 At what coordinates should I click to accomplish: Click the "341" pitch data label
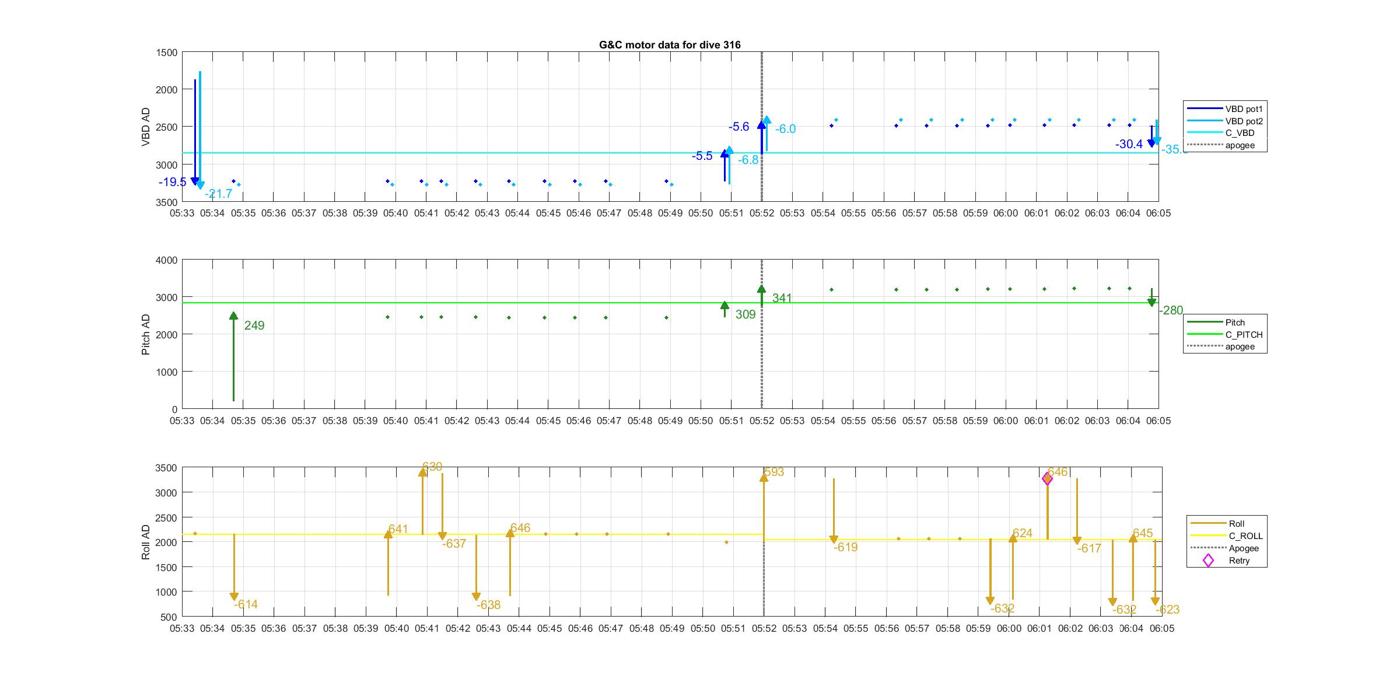pyautogui.click(x=782, y=298)
